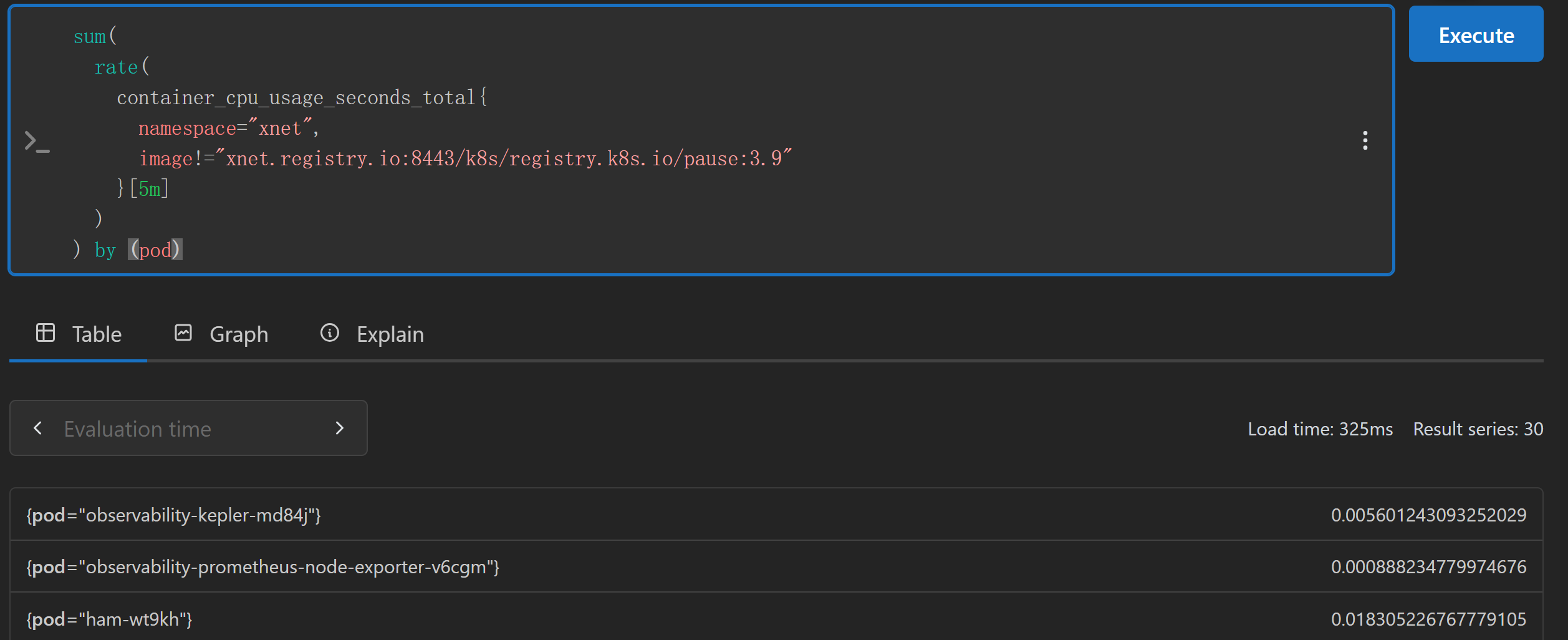The height and width of the screenshot is (640, 1568).
Task: Click the namespace="xnet" label matcher
Action: coord(225,128)
